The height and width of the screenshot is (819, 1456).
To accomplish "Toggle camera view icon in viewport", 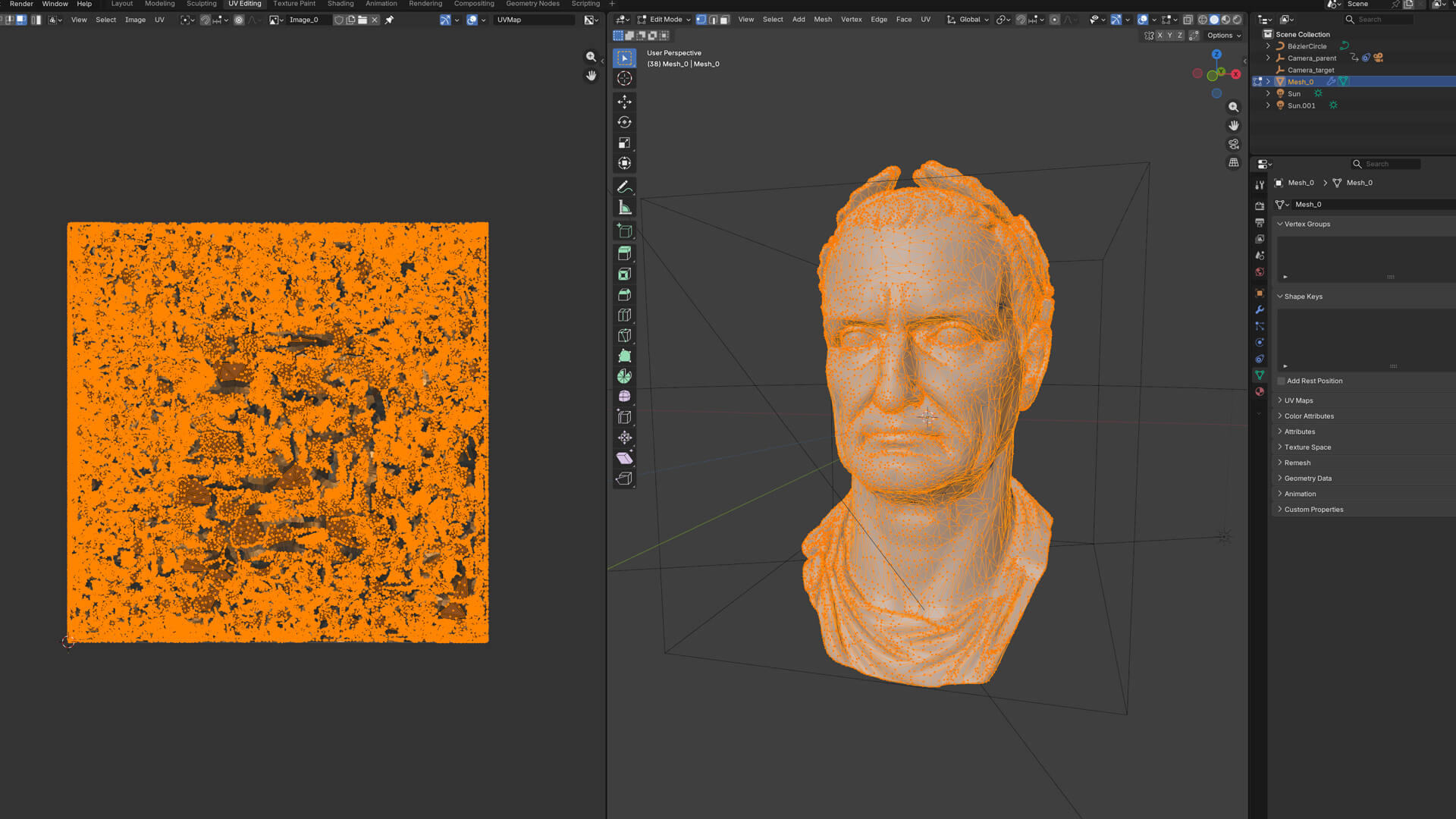I will point(1234,144).
